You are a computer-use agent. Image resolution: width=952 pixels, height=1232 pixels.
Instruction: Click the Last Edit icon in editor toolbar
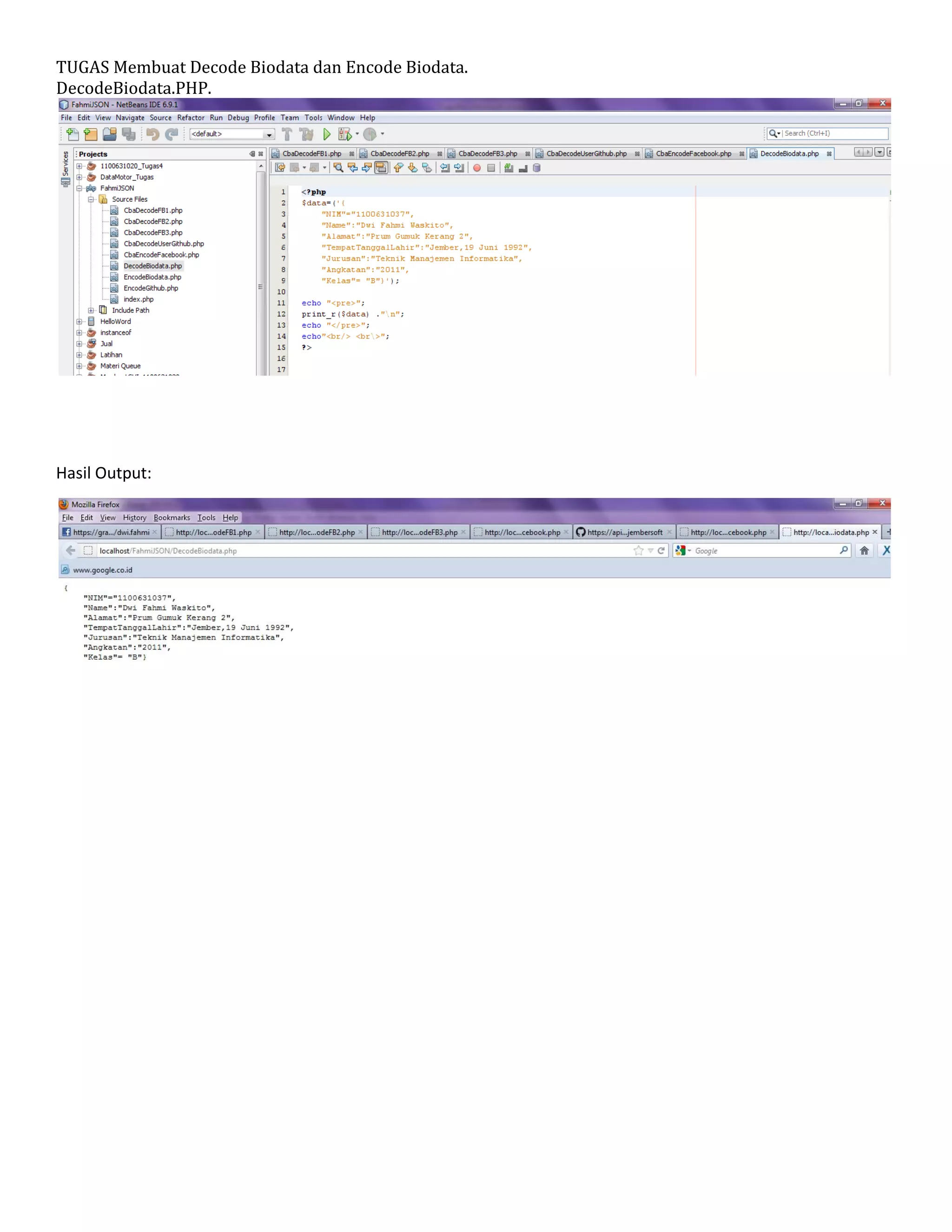(x=280, y=167)
